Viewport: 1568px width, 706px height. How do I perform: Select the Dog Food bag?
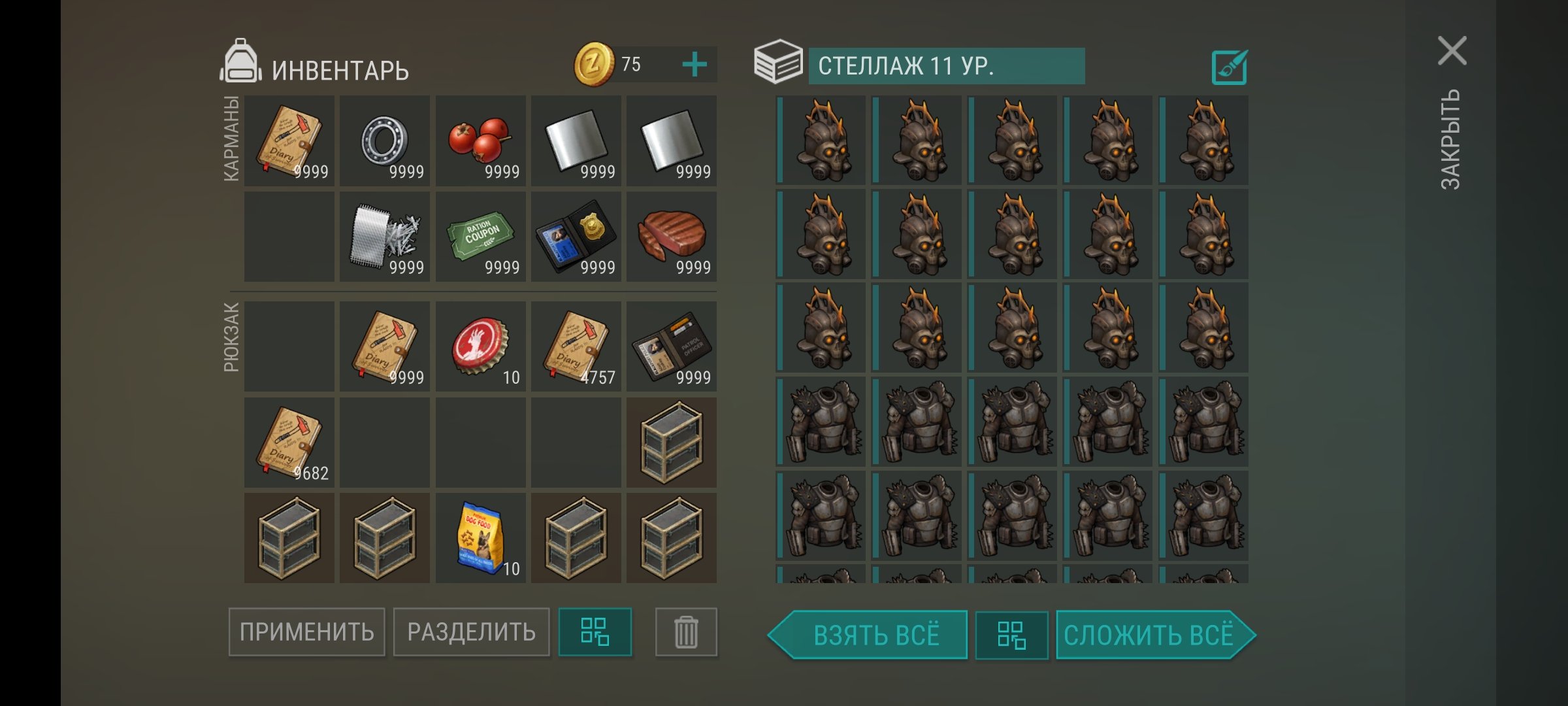click(x=480, y=538)
